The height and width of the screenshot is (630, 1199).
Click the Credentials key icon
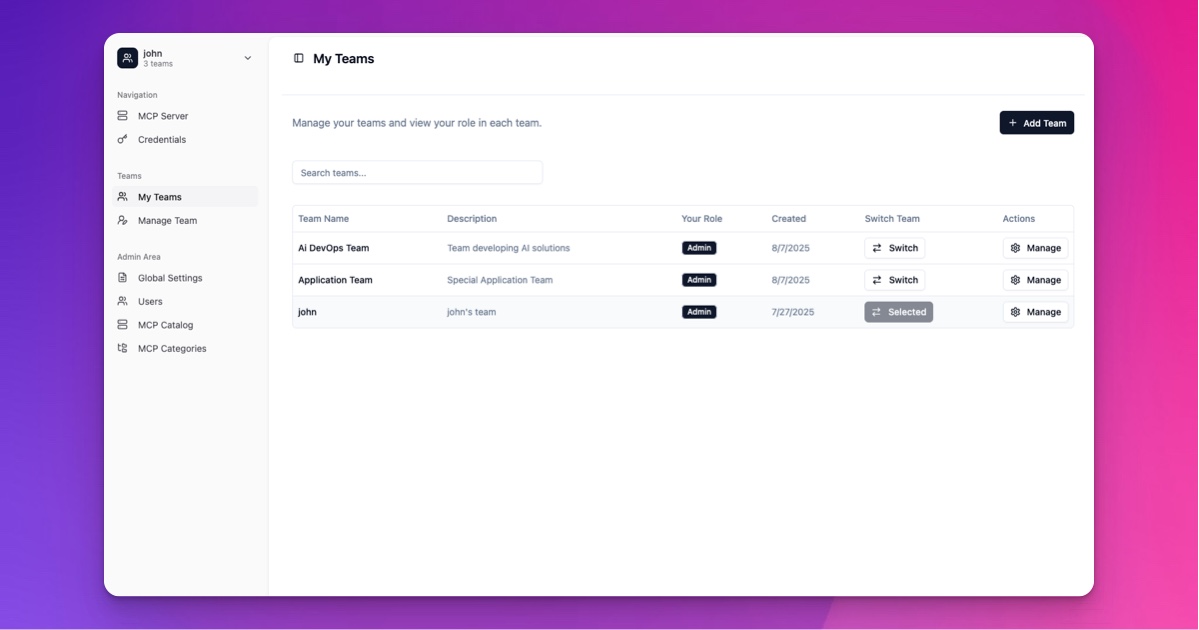coord(122,139)
